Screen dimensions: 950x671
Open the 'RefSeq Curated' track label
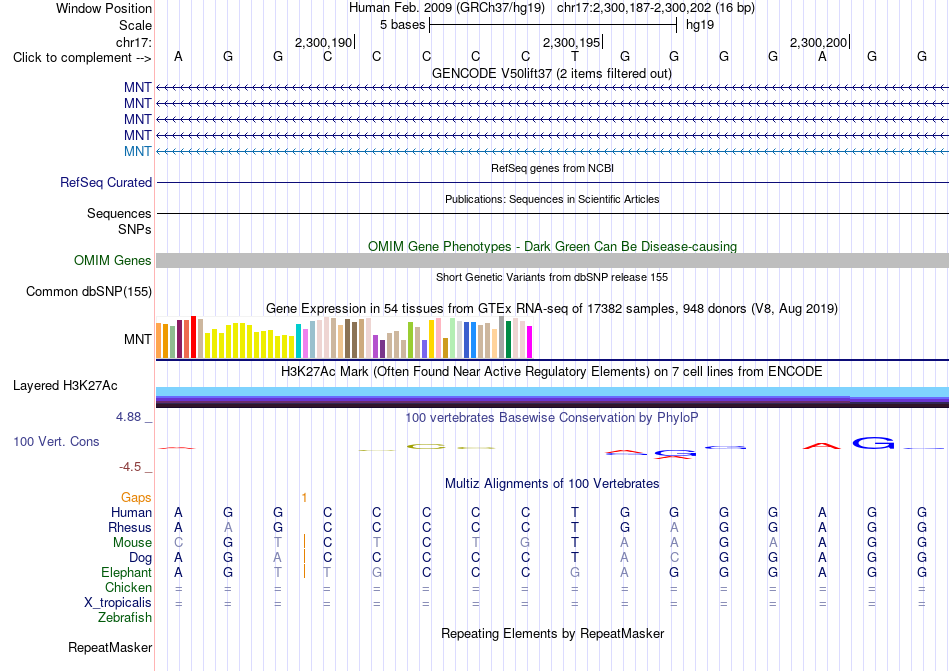point(106,182)
